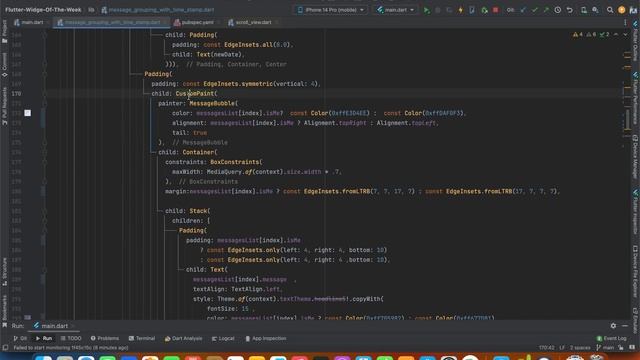Open the Problems tool window
The width and height of the screenshot is (640, 360).
click(x=104, y=338)
